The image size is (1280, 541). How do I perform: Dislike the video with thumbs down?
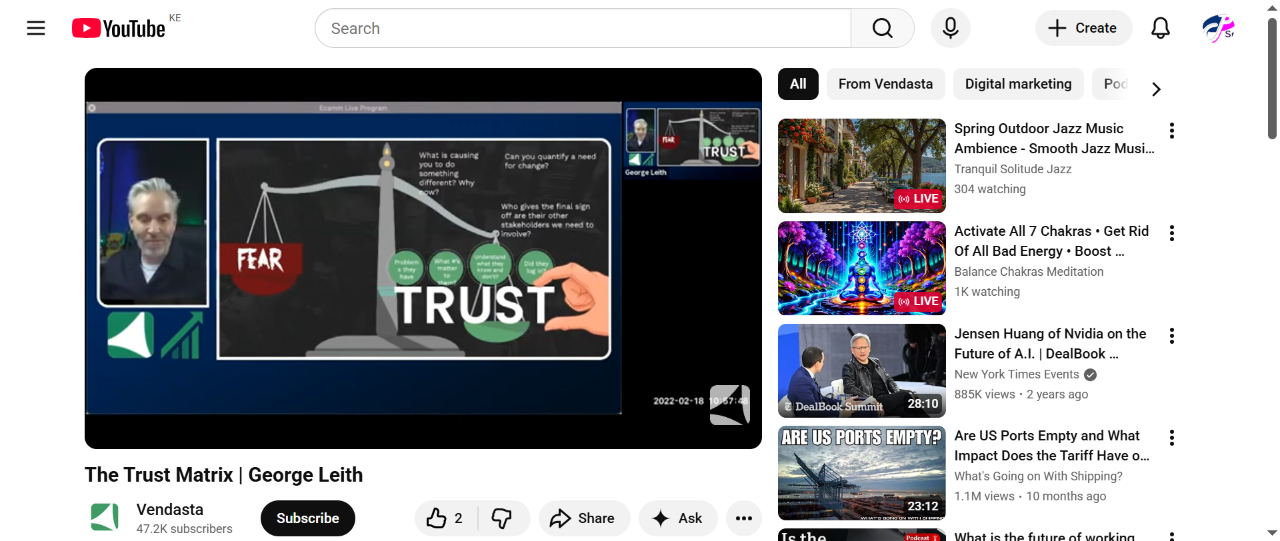[x=503, y=518]
